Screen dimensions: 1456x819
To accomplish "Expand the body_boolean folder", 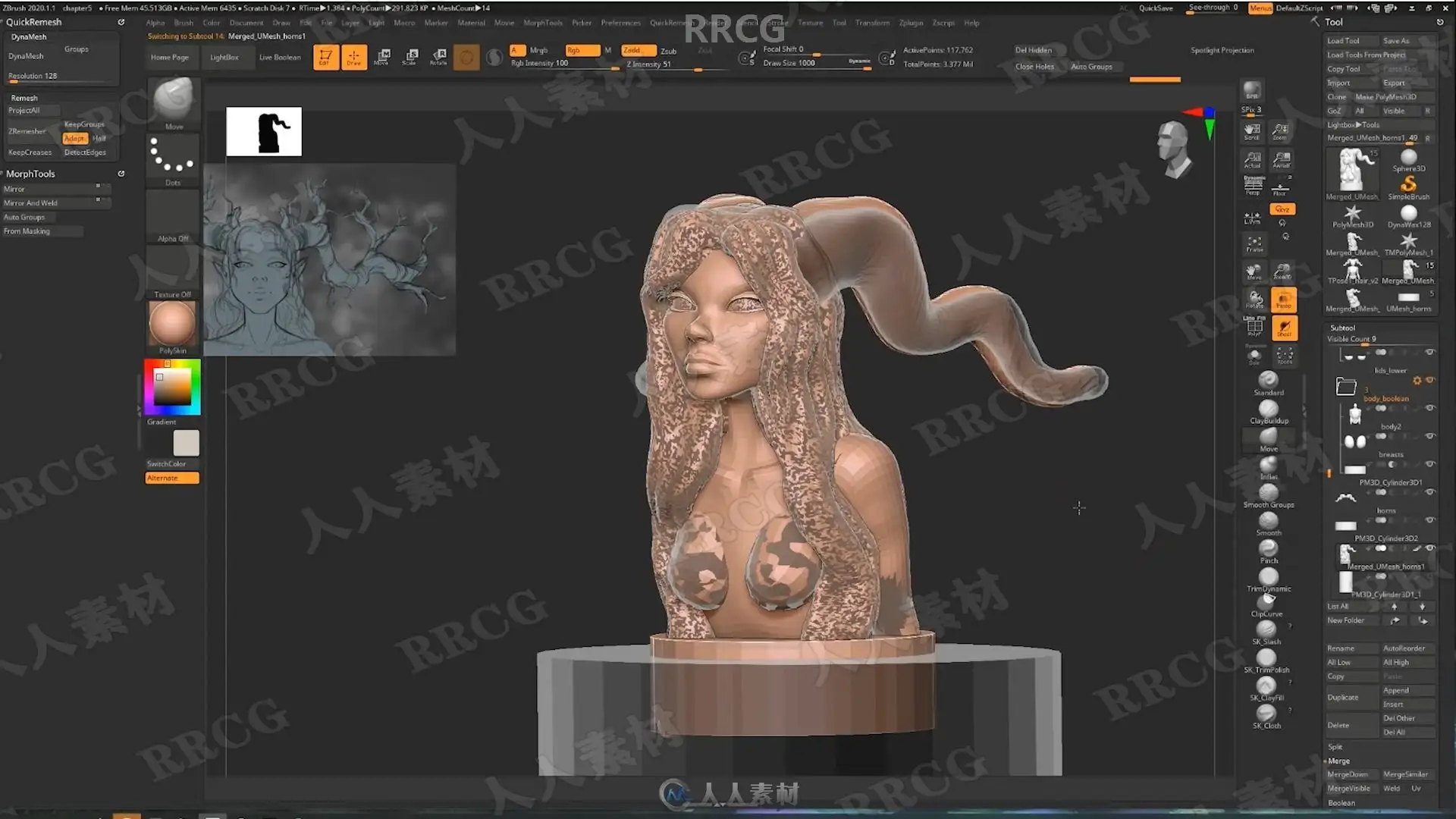I will point(1345,387).
